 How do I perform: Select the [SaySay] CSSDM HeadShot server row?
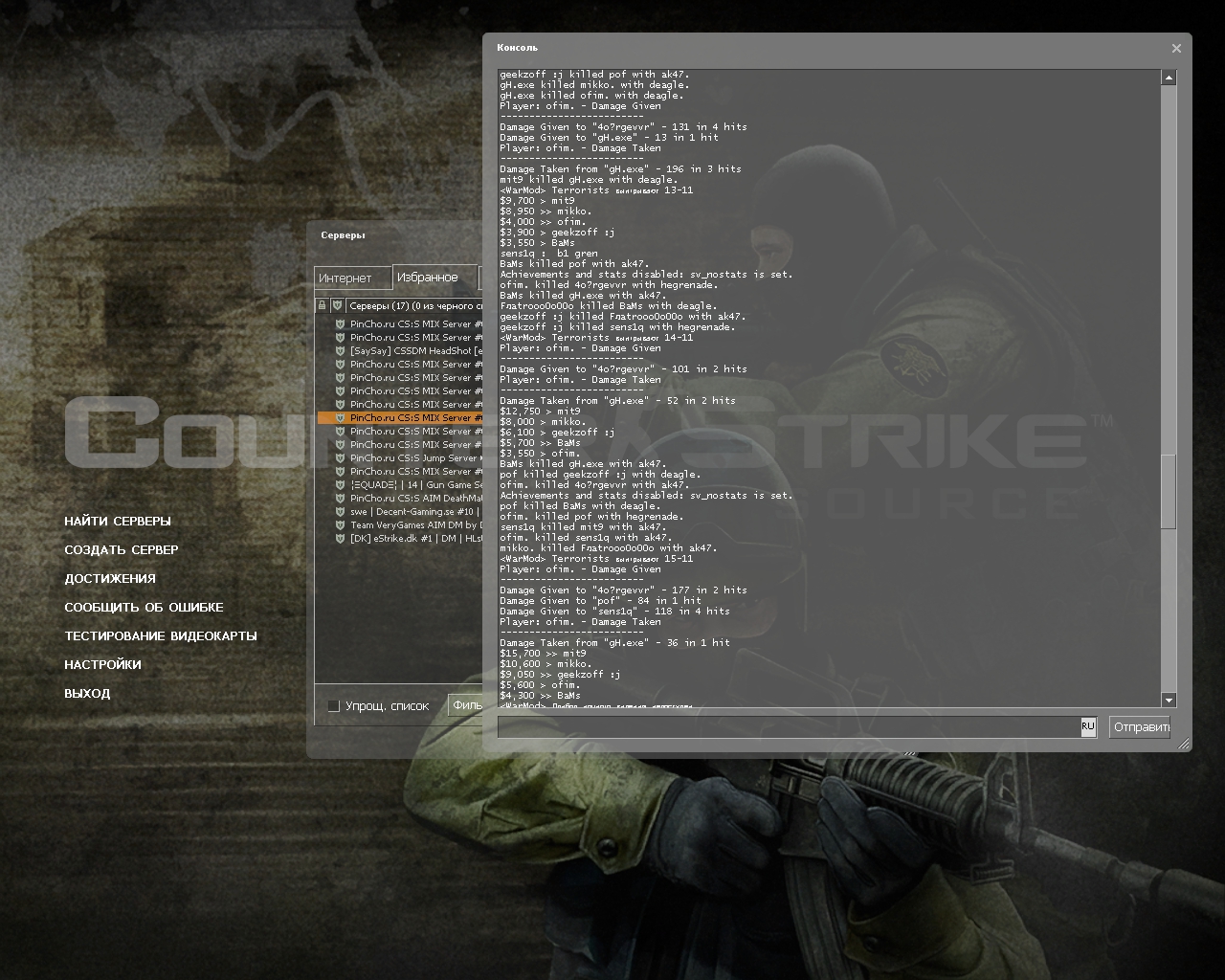(401, 351)
